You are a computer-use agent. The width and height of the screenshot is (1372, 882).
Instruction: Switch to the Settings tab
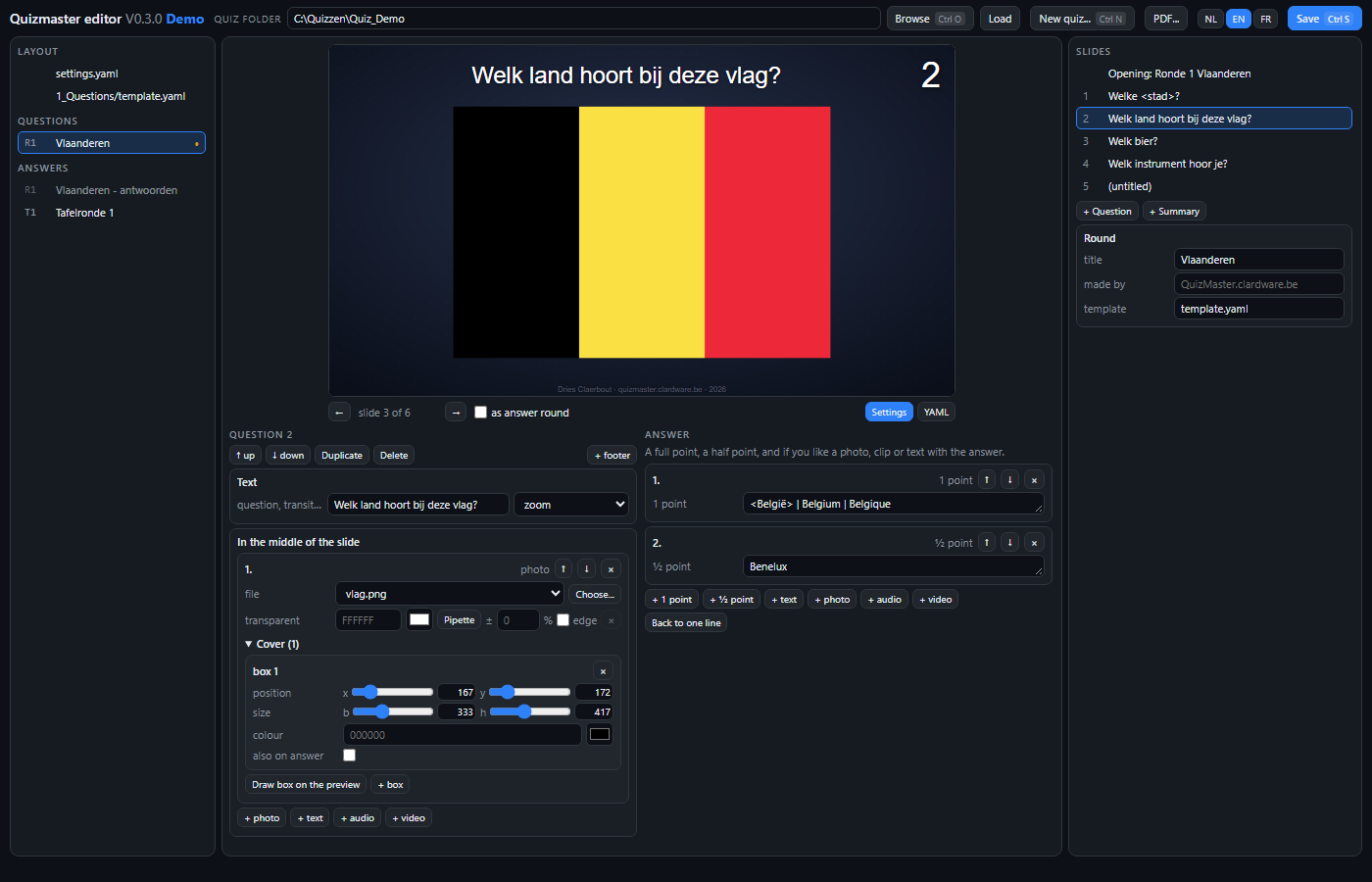tap(889, 413)
